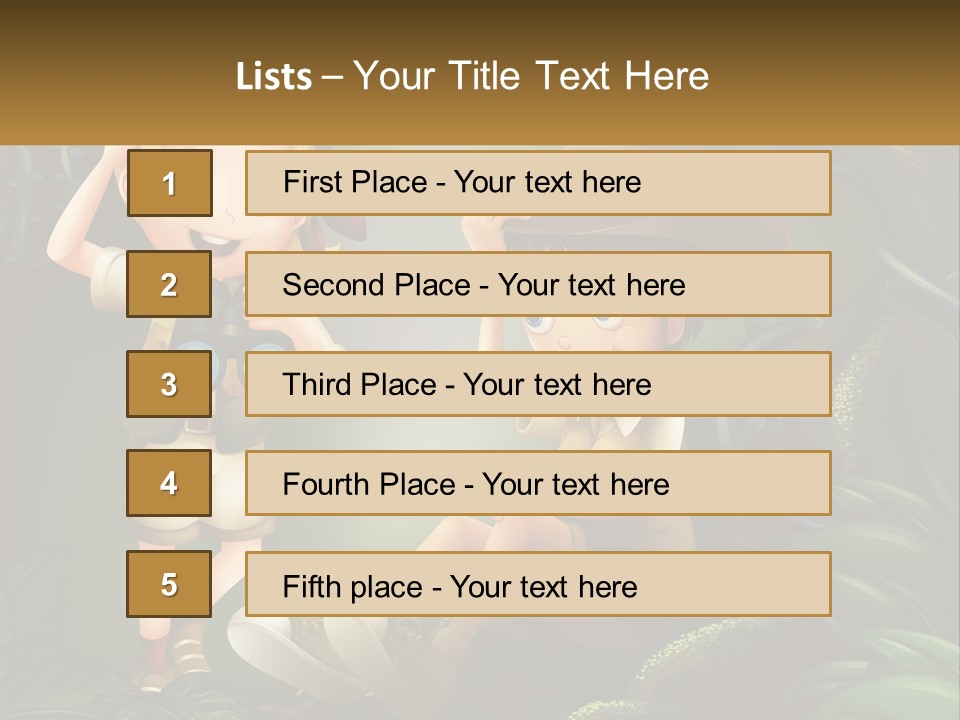Select the Fifth place text box
Screen dimensions: 960x720
538,584
